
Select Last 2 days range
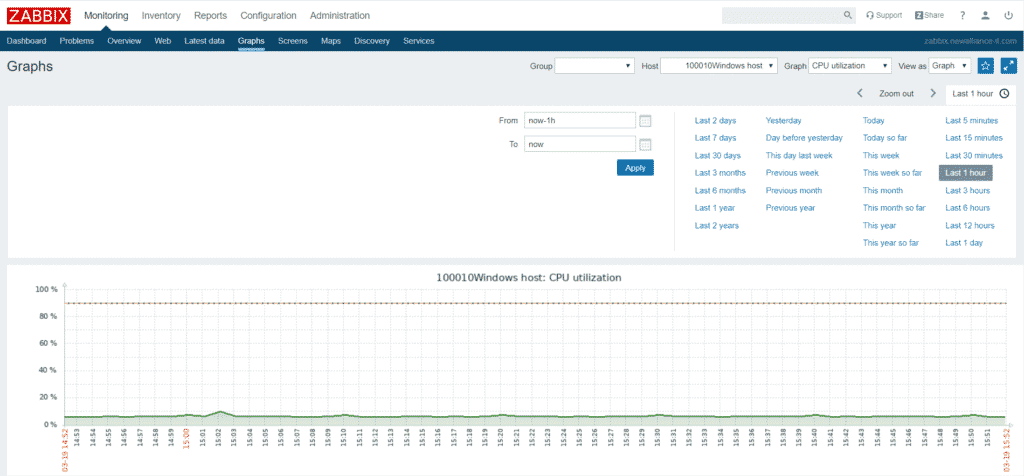tap(715, 121)
